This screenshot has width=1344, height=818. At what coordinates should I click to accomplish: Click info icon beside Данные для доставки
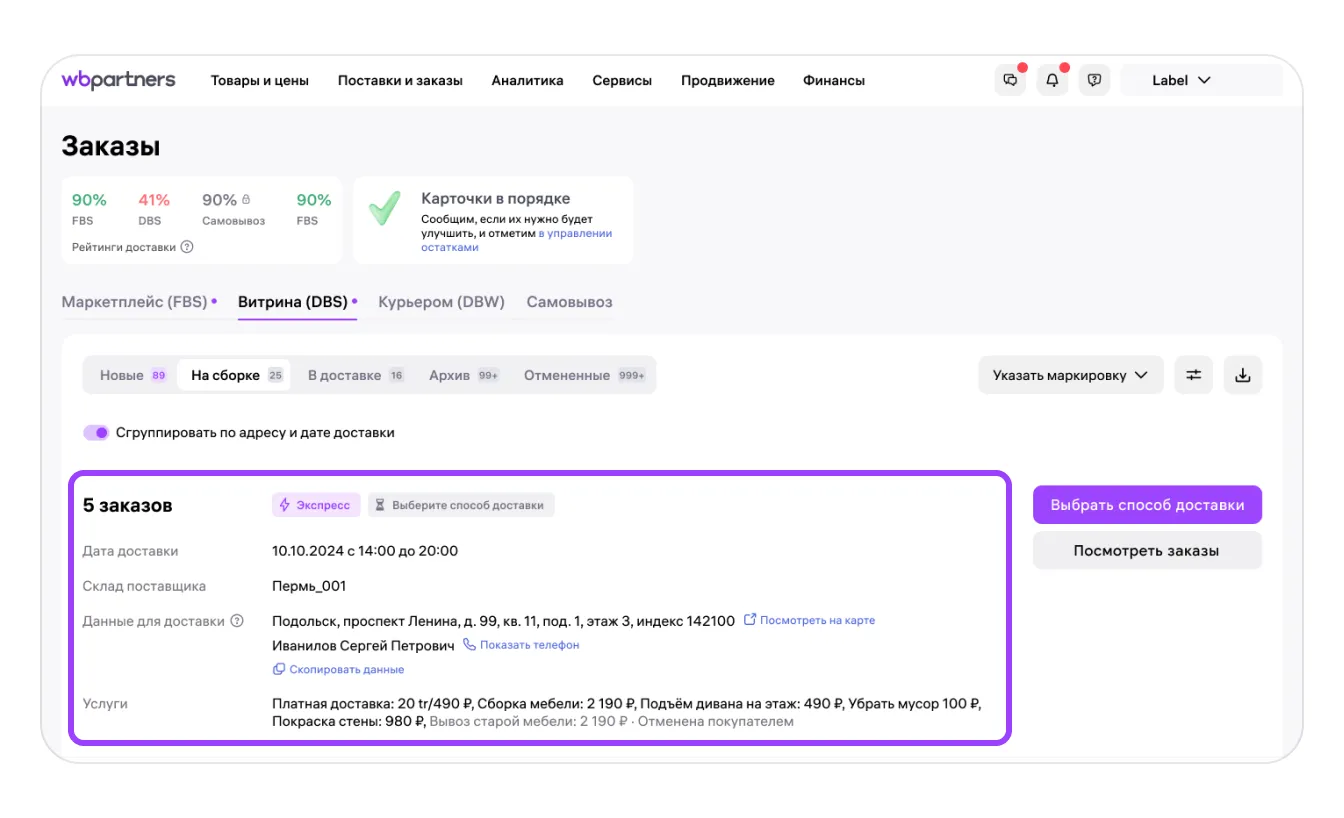tap(237, 621)
